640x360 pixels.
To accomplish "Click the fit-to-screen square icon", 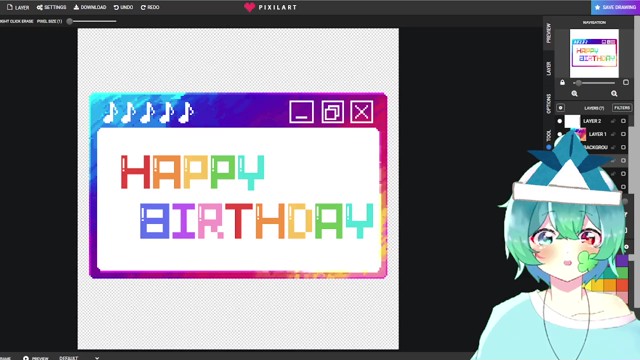I will coord(626,82).
